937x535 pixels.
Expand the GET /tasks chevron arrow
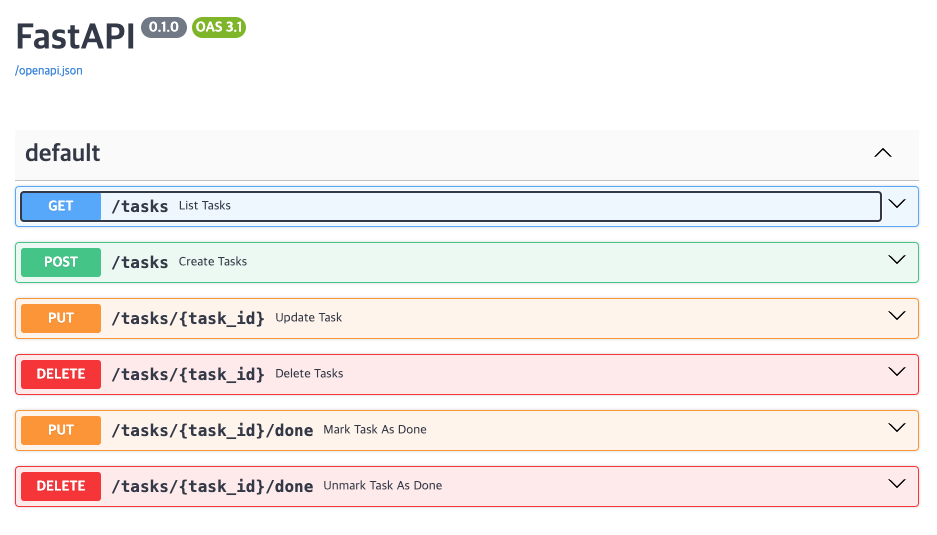coord(897,204)
